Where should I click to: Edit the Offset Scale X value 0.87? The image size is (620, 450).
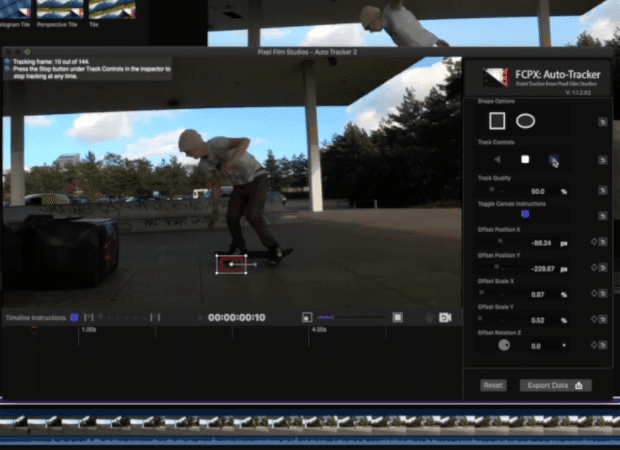(x=538, y=295)
